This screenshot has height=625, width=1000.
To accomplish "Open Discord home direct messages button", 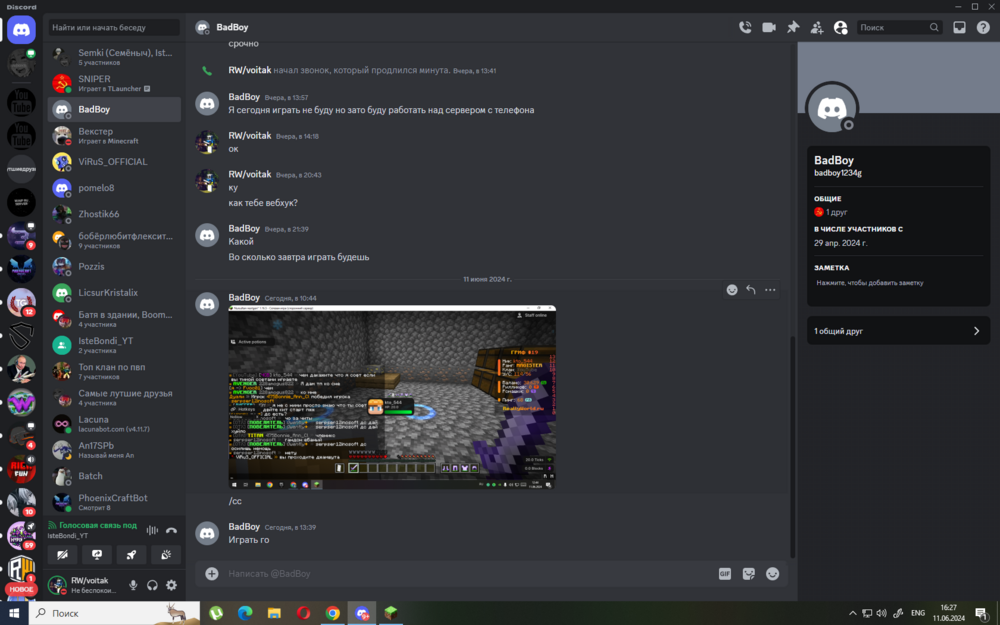I will [21, 30].
